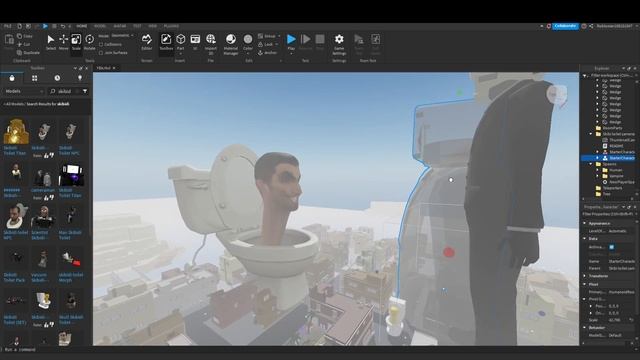Viewport: 640px width, 360px height.
Task: Open the FILE menu
Action: pyautogui.click(x=8, y=26)
